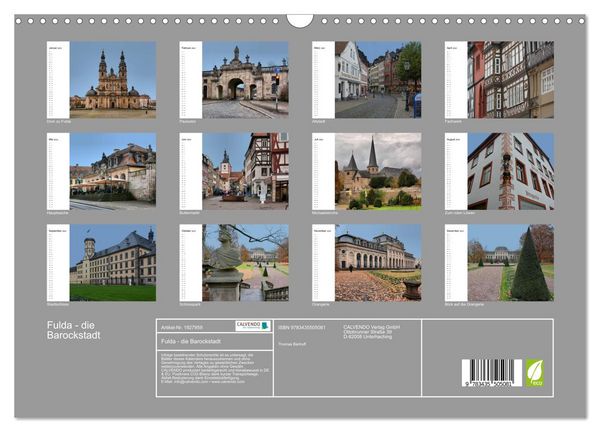Open the Buttermarkt timber-framed square photo
The height and width of the screenshot is (432, 600).
point(245,171)
